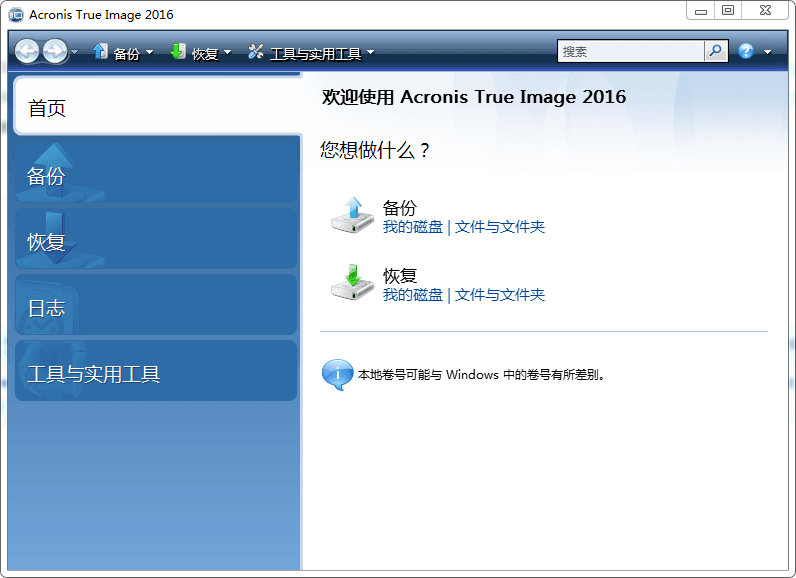This screenshot has width=796, height=578.
Task: Expand the navigation history dropdown arrow
Action: coord(74,52)
